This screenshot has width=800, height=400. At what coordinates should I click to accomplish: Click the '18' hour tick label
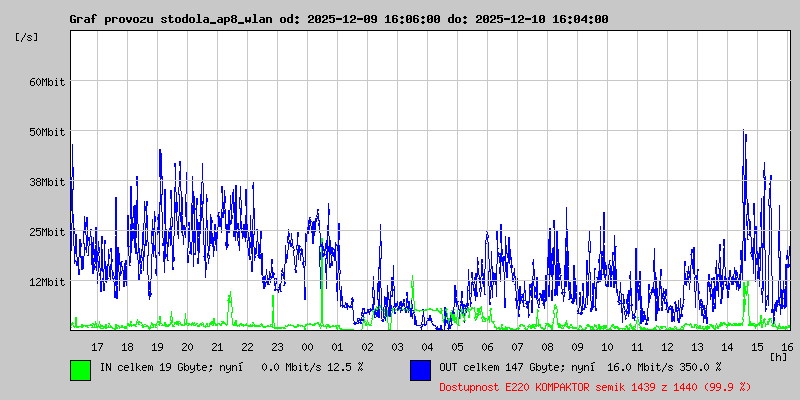tap(127, 347)
